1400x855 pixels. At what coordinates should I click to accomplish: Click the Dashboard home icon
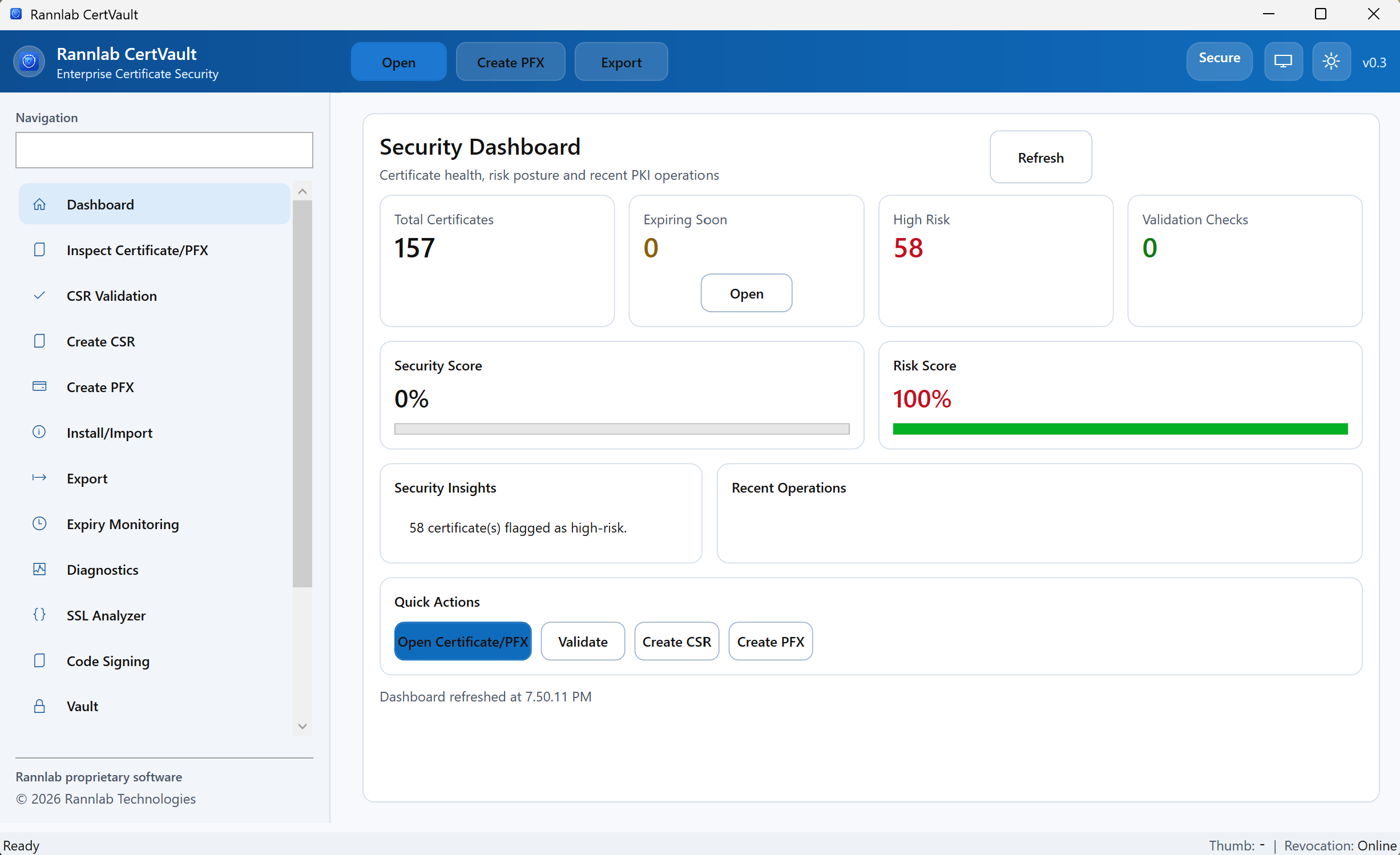coord(39,204)
